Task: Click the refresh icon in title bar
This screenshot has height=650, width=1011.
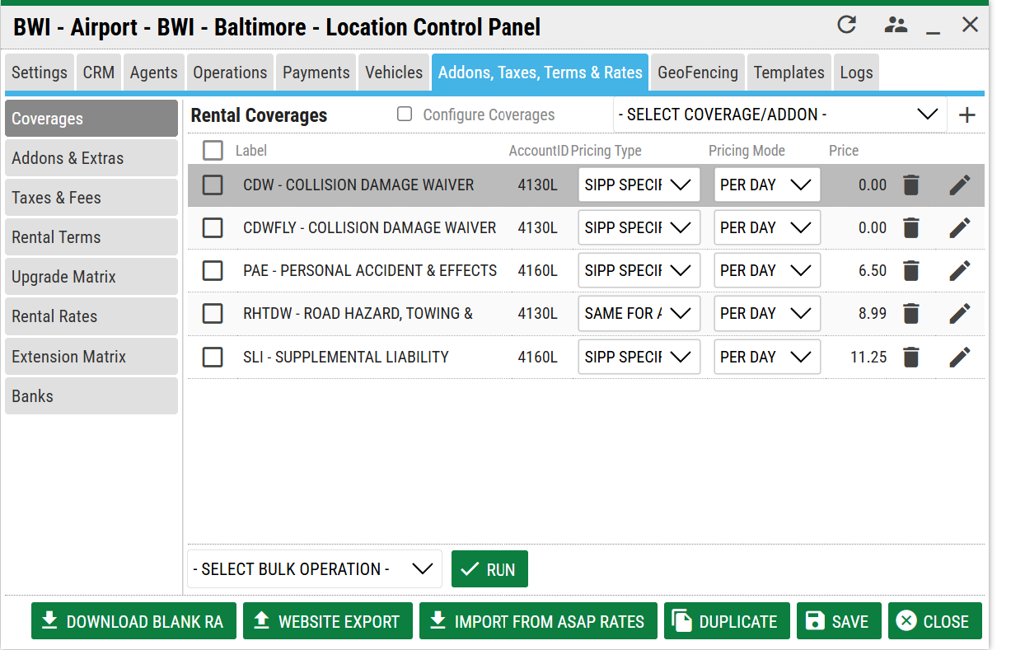Action: (x=846, y=25)
